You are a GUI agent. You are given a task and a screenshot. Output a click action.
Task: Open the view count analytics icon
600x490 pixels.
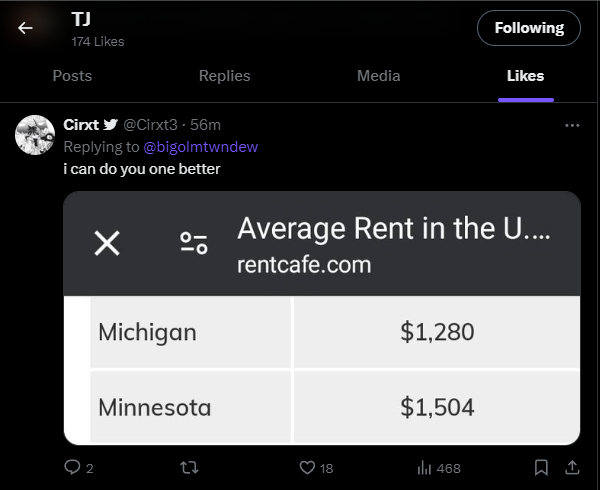click(x=423, y=467)
